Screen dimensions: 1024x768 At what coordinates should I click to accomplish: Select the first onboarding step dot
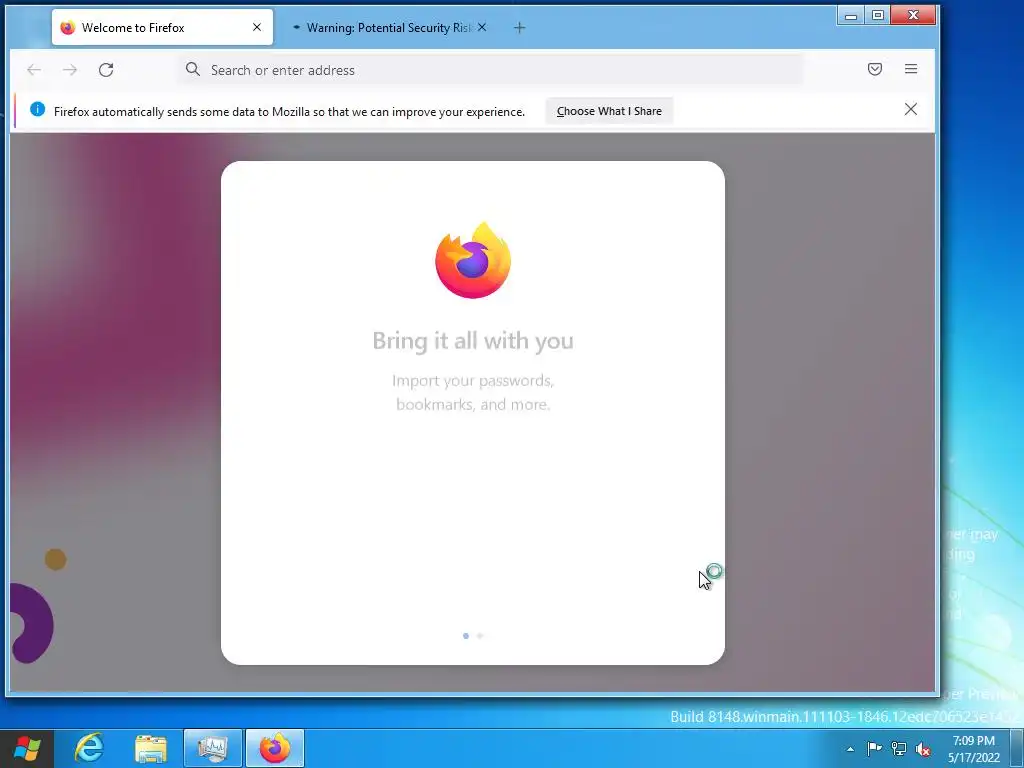pyautogui.click(x=466, y=635)
